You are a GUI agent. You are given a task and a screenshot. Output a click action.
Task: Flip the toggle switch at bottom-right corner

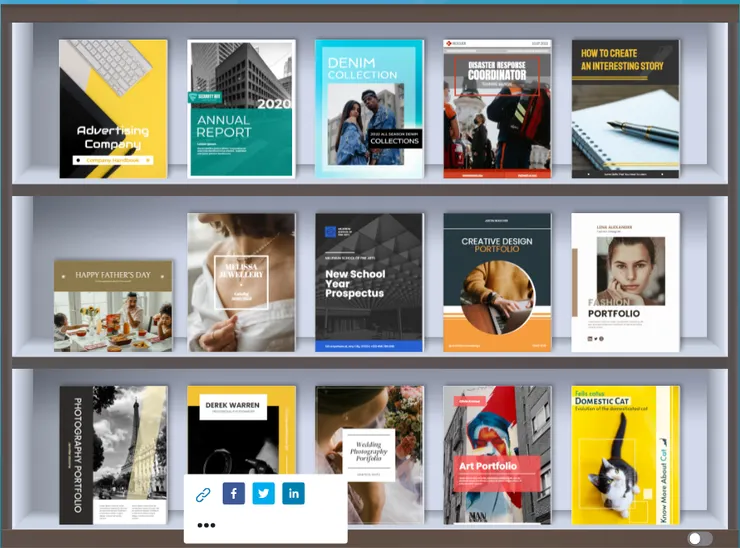(x=700, y=538)
